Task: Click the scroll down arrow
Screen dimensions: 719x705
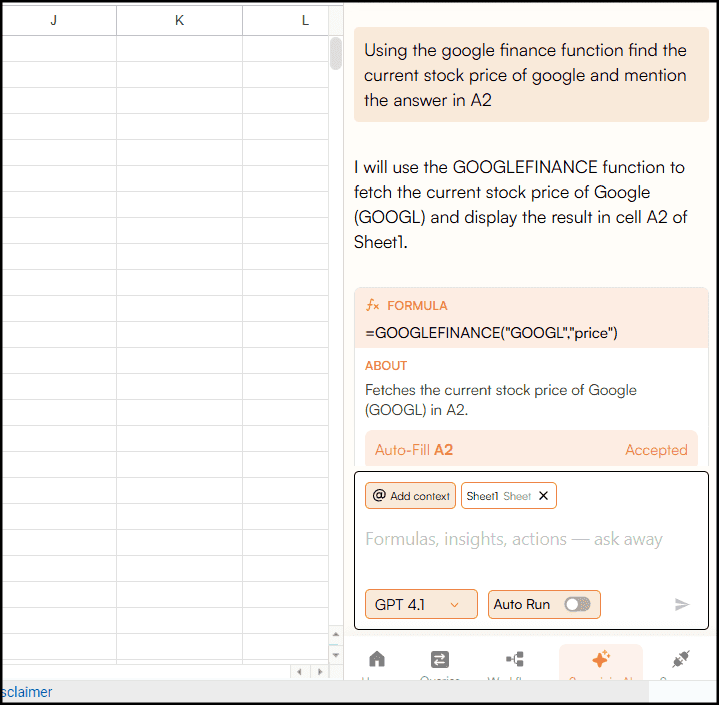Action: (336, 655)
